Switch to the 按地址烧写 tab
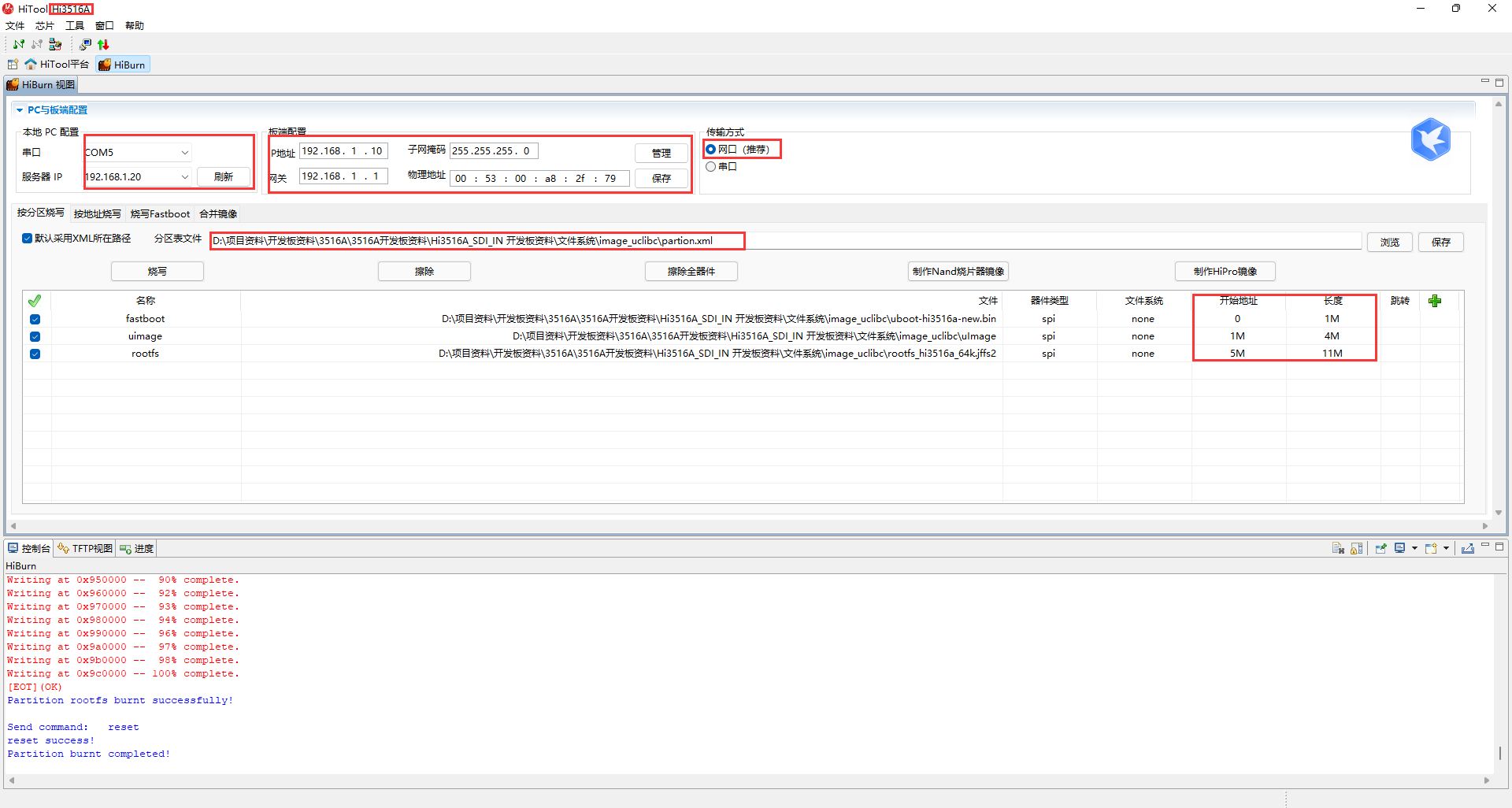Screen dimensions: 1512x808 (98, 213)
